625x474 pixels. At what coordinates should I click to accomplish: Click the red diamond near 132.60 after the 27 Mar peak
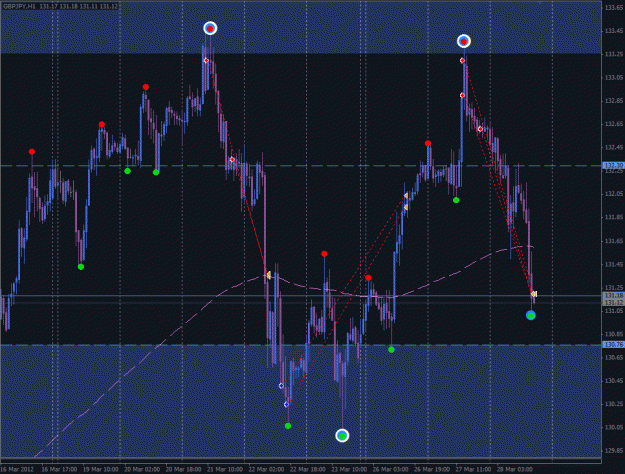point(480,129)
